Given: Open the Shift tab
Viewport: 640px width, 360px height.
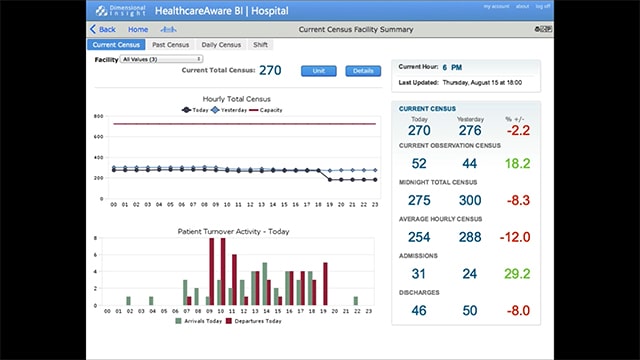Looking at the screenshot, I should 260,45.
